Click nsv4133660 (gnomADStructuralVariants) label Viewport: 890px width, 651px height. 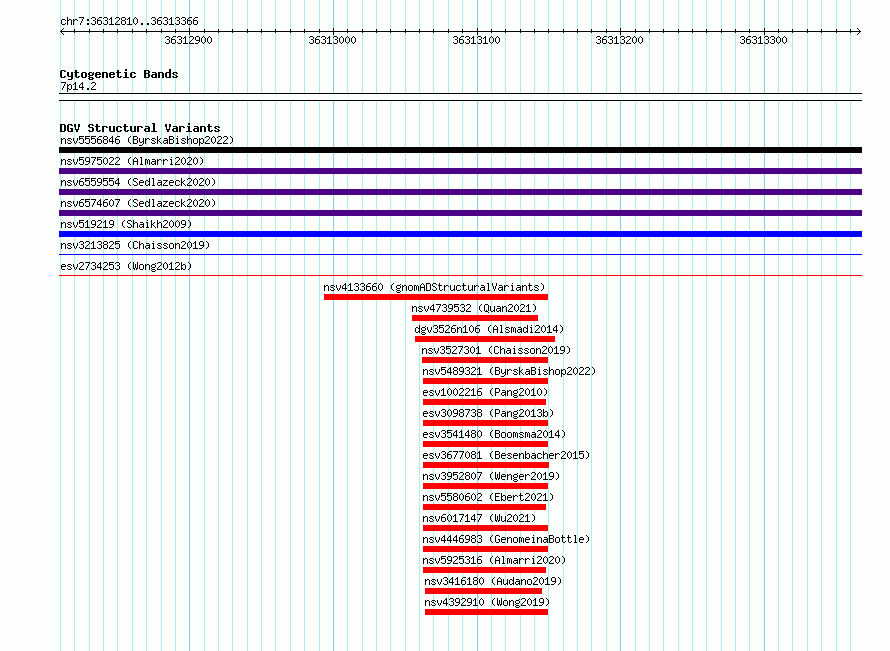coord(434,287)
